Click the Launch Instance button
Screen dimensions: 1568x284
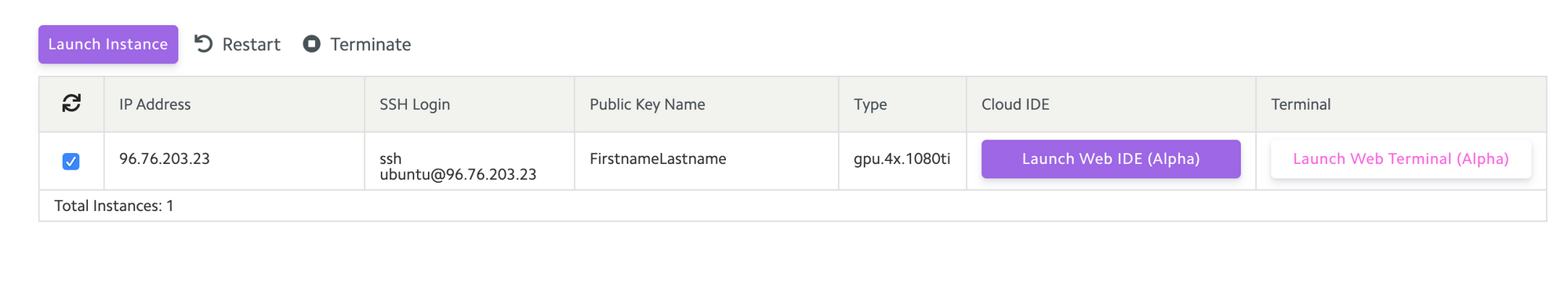tap(108, 45)
